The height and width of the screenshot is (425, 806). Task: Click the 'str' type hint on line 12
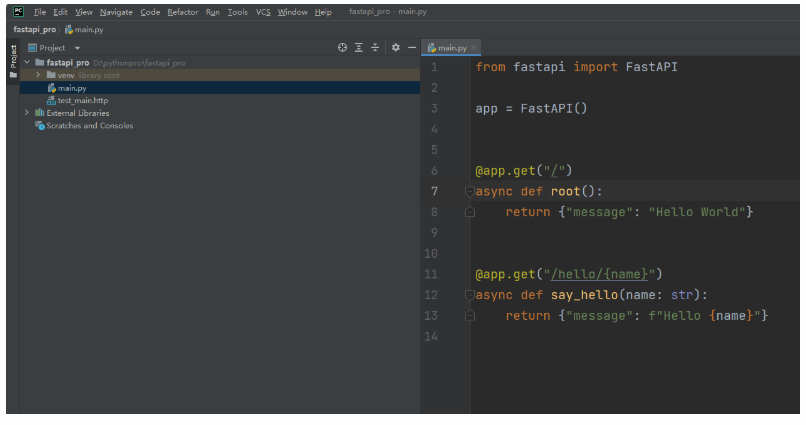682,295
